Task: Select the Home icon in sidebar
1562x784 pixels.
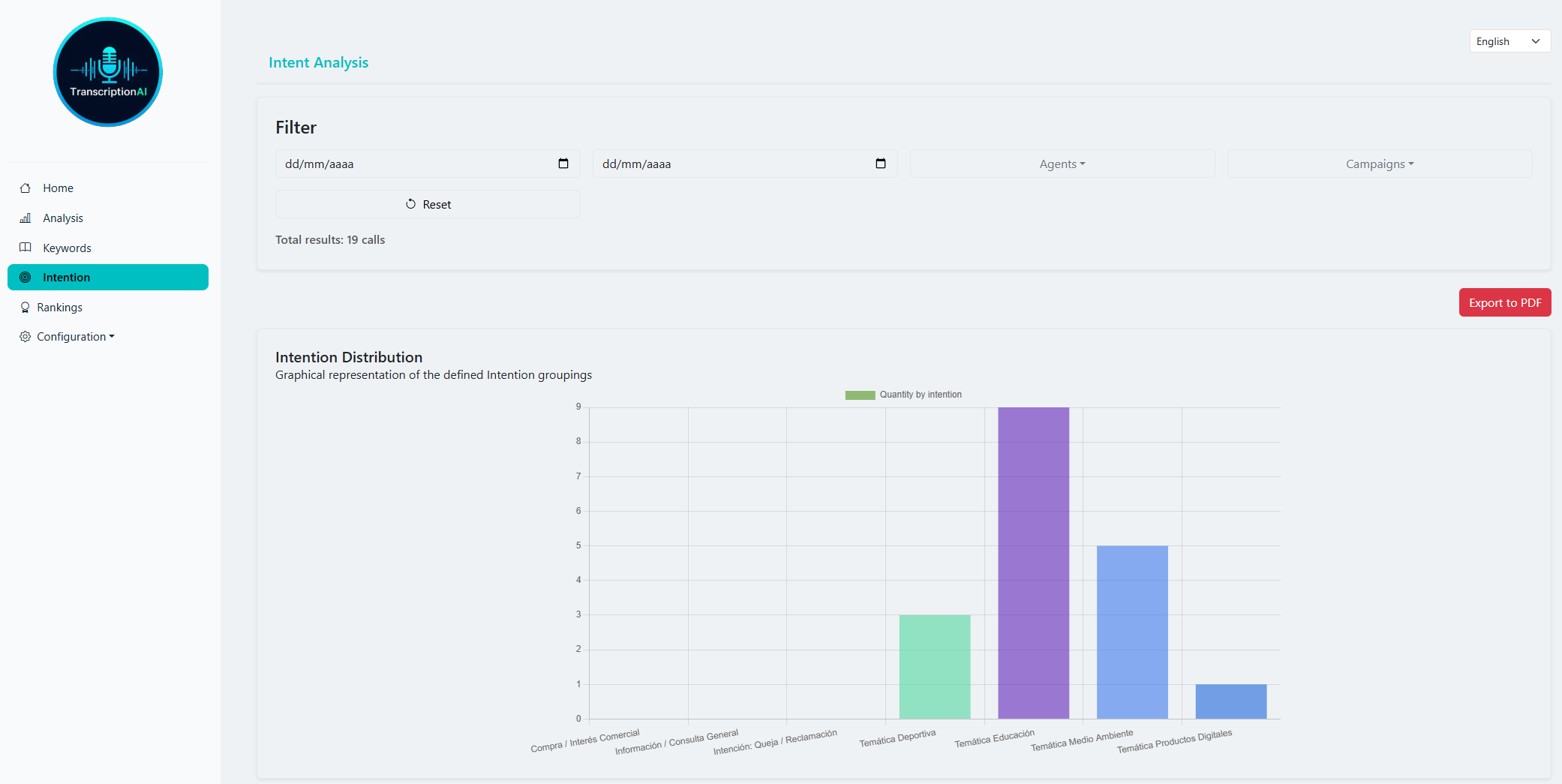Action: (25, 188)
